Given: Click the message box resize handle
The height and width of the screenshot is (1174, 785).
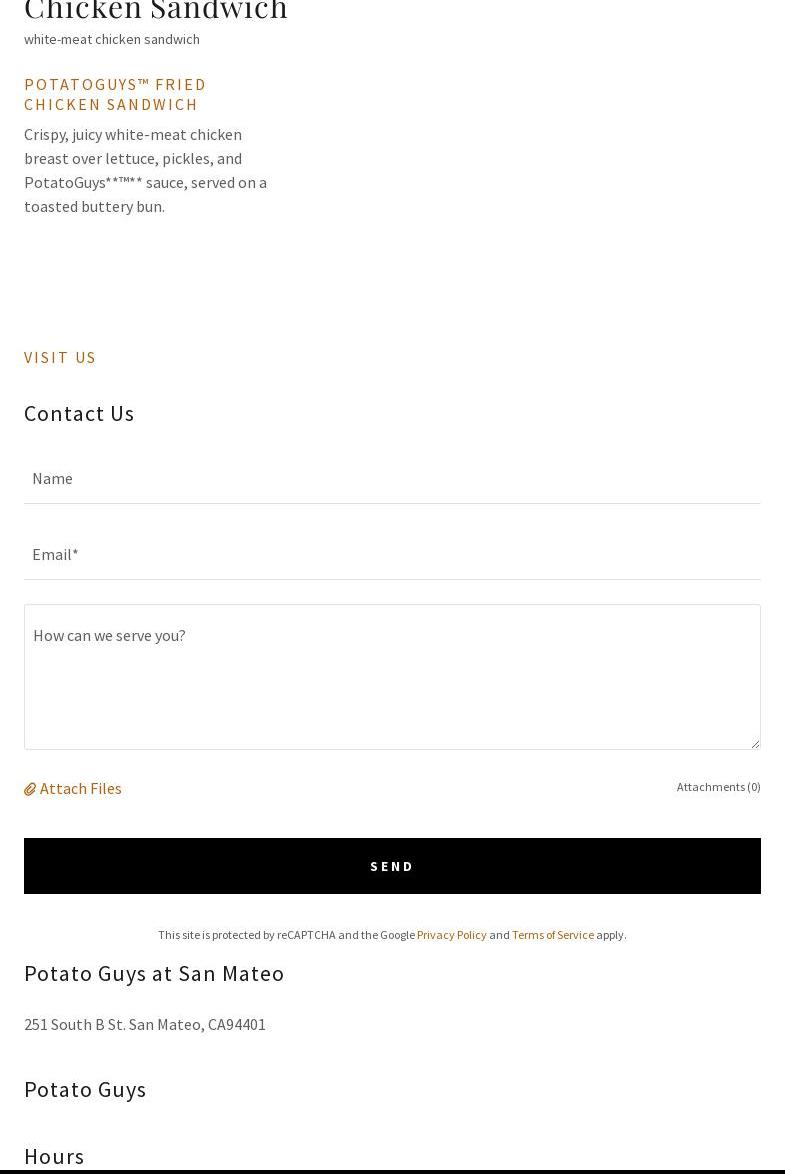Looking at the screenshot, I should pyautogui.click(x=755, y=743).
